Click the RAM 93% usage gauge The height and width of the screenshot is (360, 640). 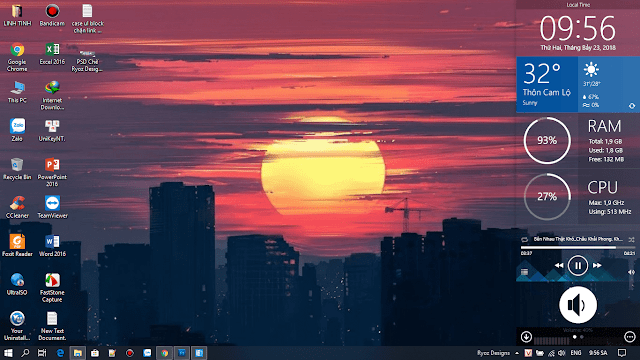(x=547, y=140)
